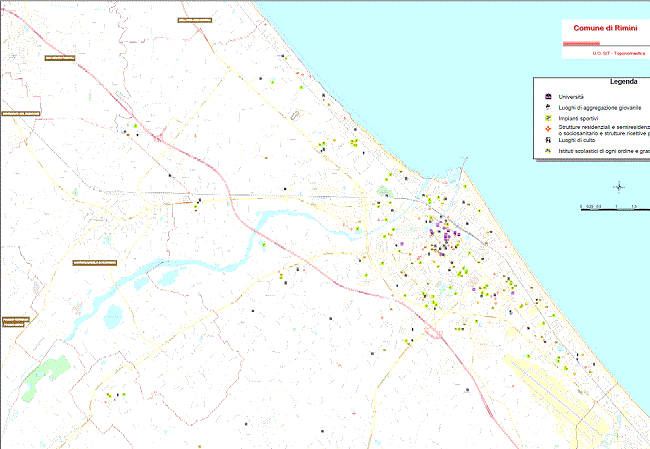Click the red bar under Comune di Rimini

(581, 43)
